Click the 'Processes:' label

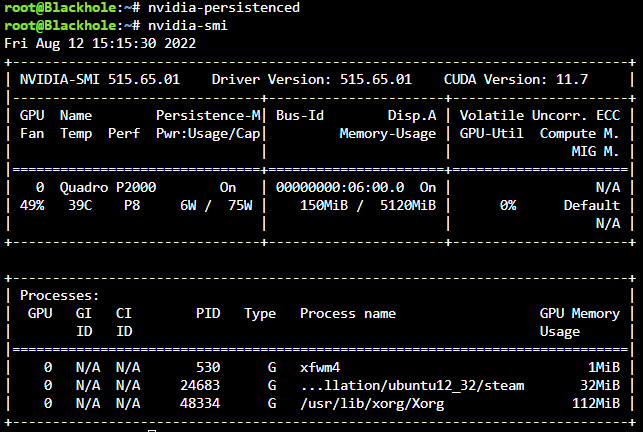tap(59, 295)
